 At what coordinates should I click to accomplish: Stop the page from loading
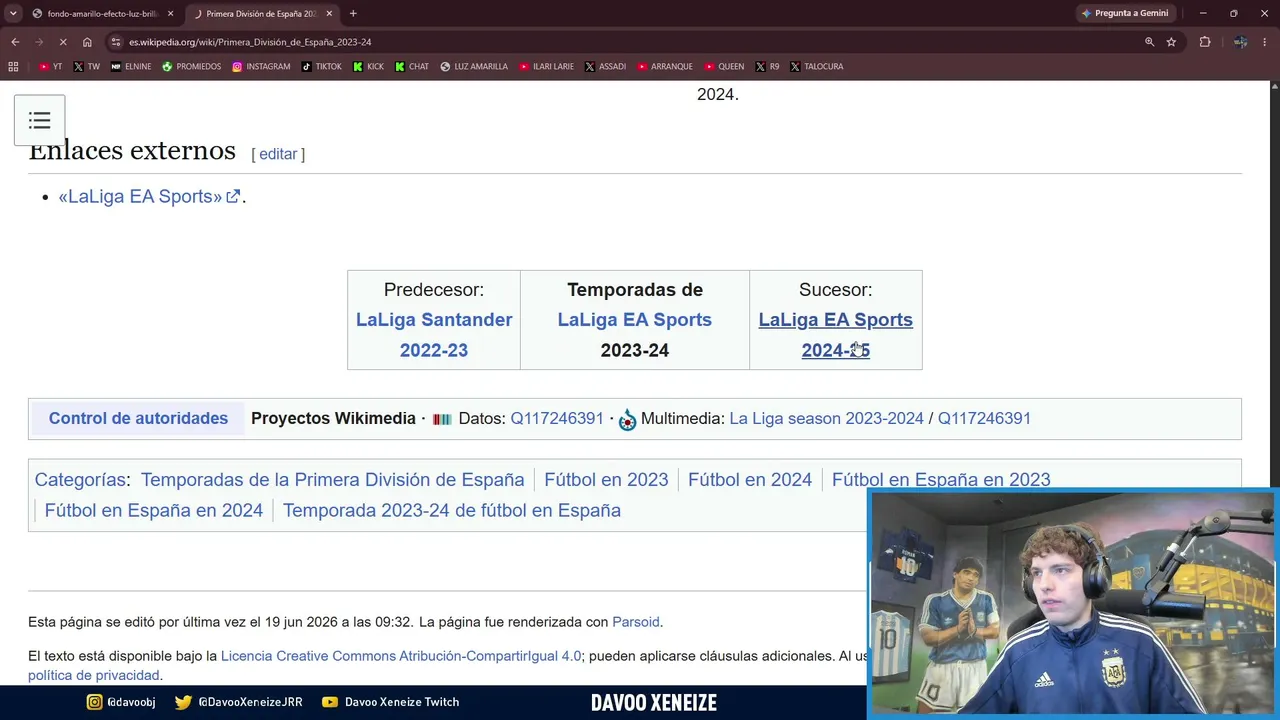(x=63, y=42)
